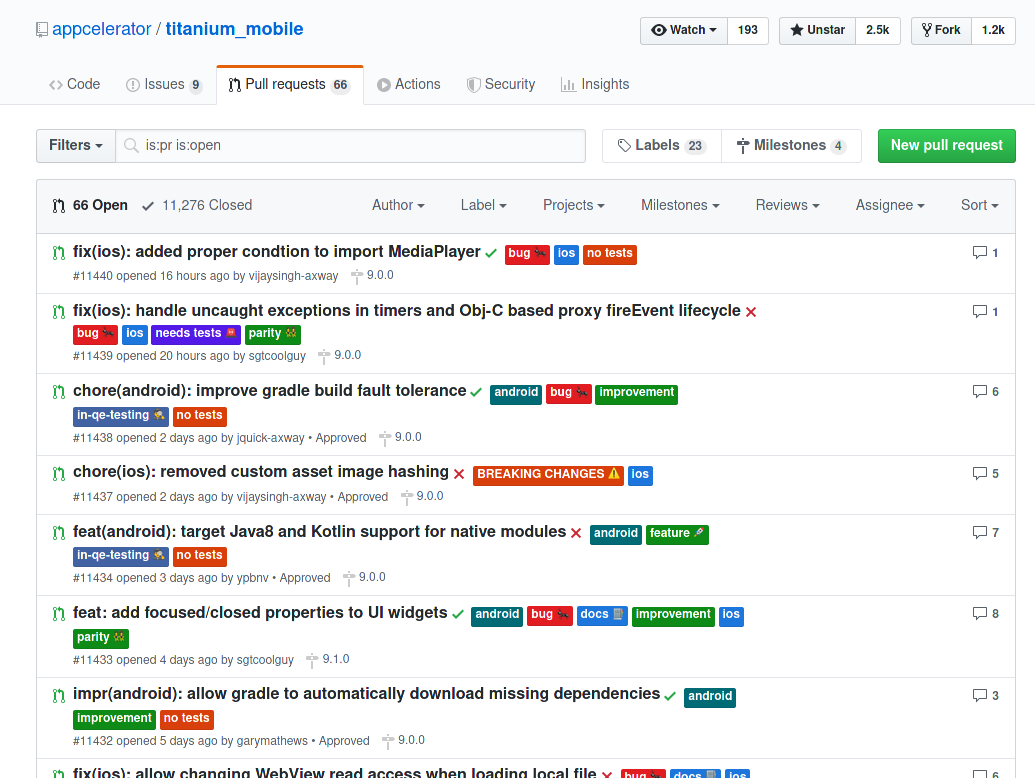Click the BREAKING CHANGES label
1035x778 pixels.
549,474
